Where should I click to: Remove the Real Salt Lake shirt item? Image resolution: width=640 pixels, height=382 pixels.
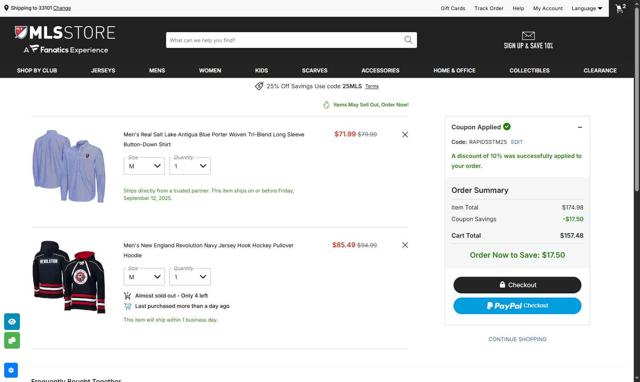(405, 134)
